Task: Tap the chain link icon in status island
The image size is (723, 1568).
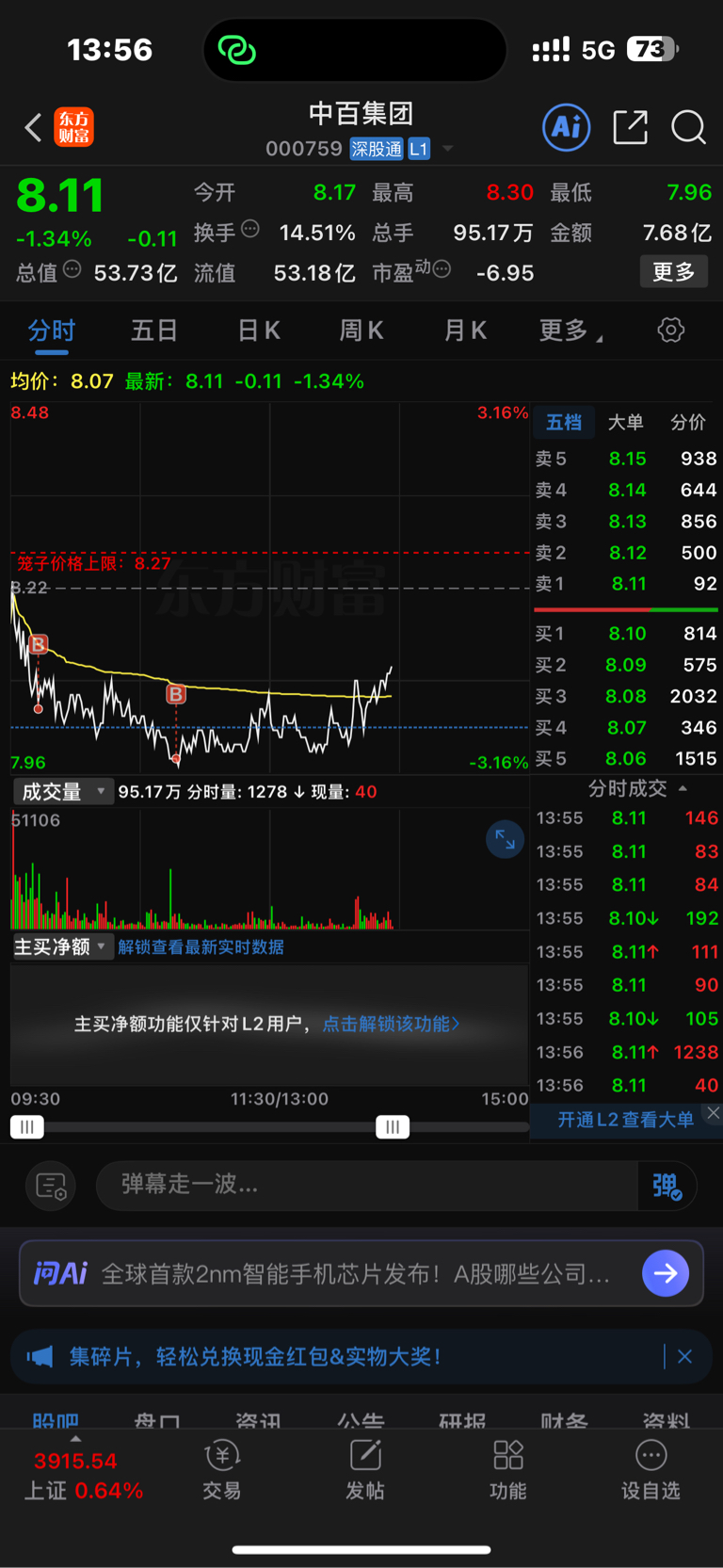Action: coord(236,49)
